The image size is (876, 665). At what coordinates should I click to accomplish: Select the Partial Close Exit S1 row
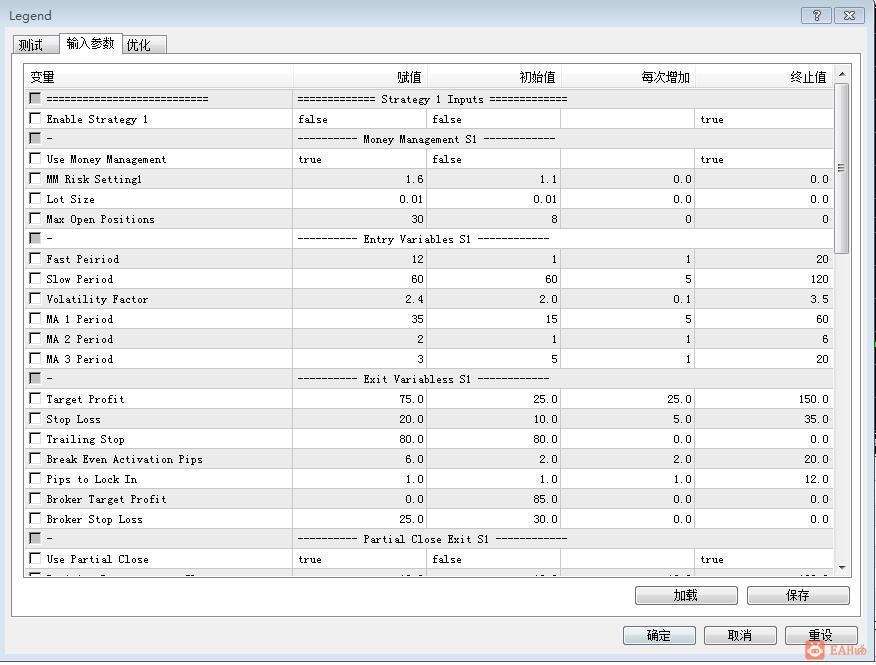tap(429, 539)
